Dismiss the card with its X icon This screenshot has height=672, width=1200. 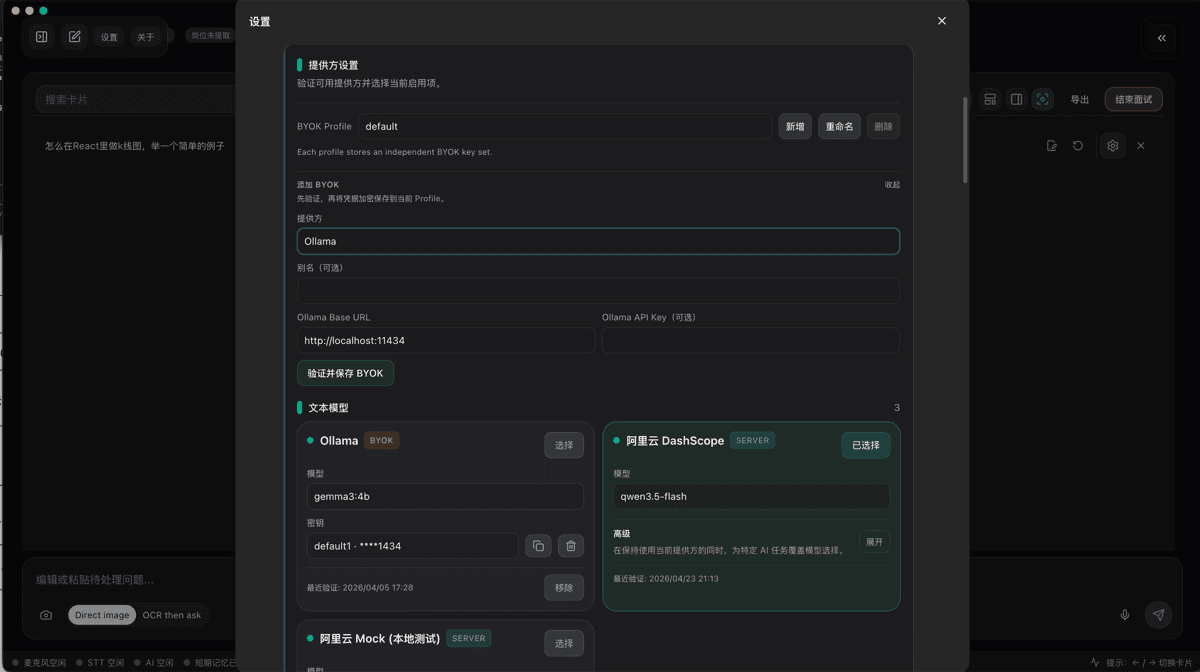[x=1140, y=146]
